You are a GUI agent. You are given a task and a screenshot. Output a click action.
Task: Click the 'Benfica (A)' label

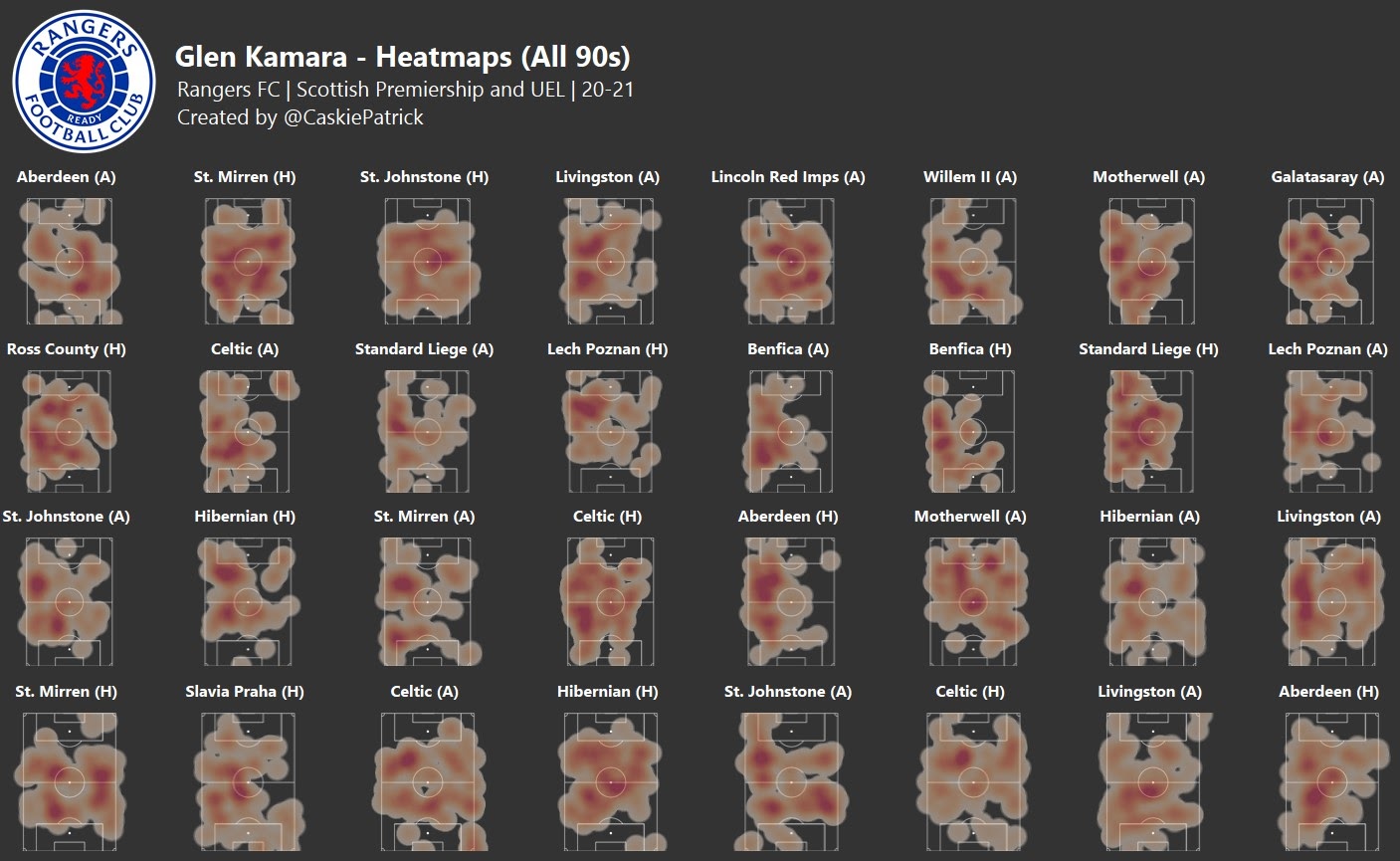click(x=788, y=349)
